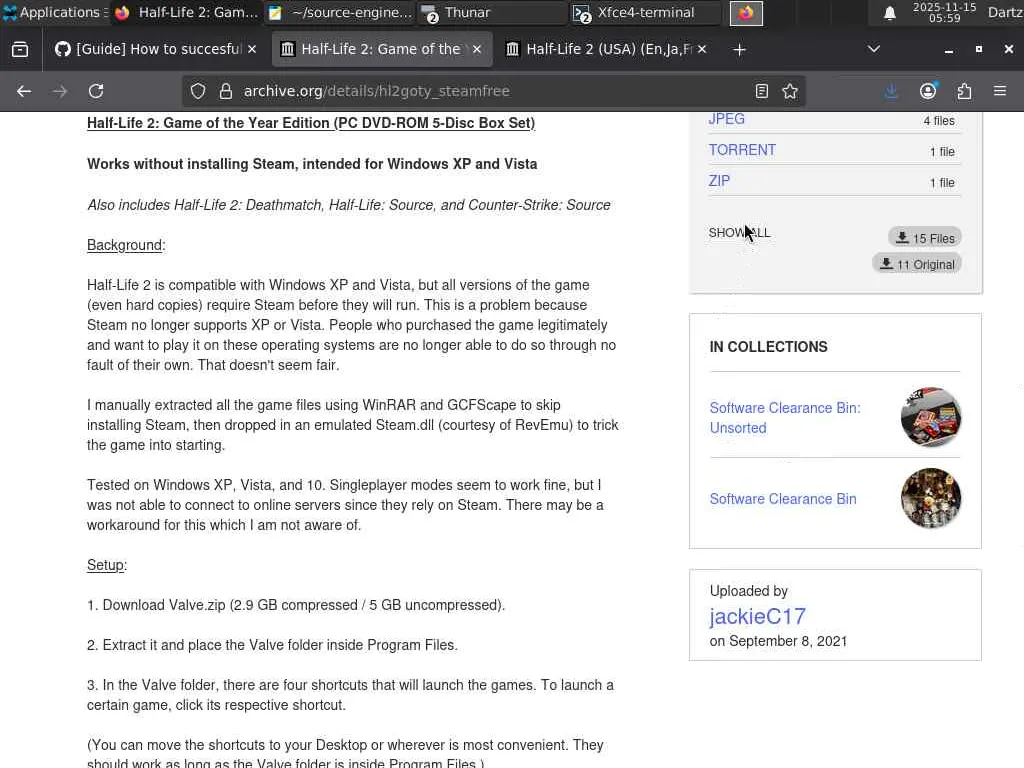Click the underlined Background heading
1024x768 pixels.
(126, 246)
